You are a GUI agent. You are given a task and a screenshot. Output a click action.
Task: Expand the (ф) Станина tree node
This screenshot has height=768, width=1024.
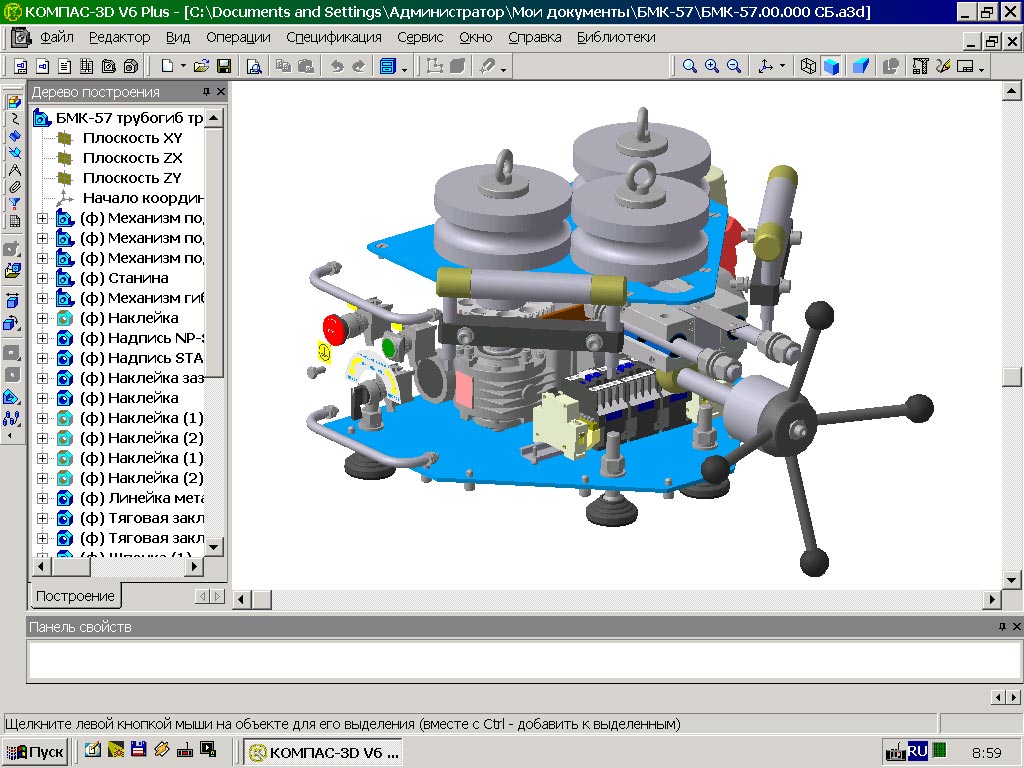[x=42, y=278]
